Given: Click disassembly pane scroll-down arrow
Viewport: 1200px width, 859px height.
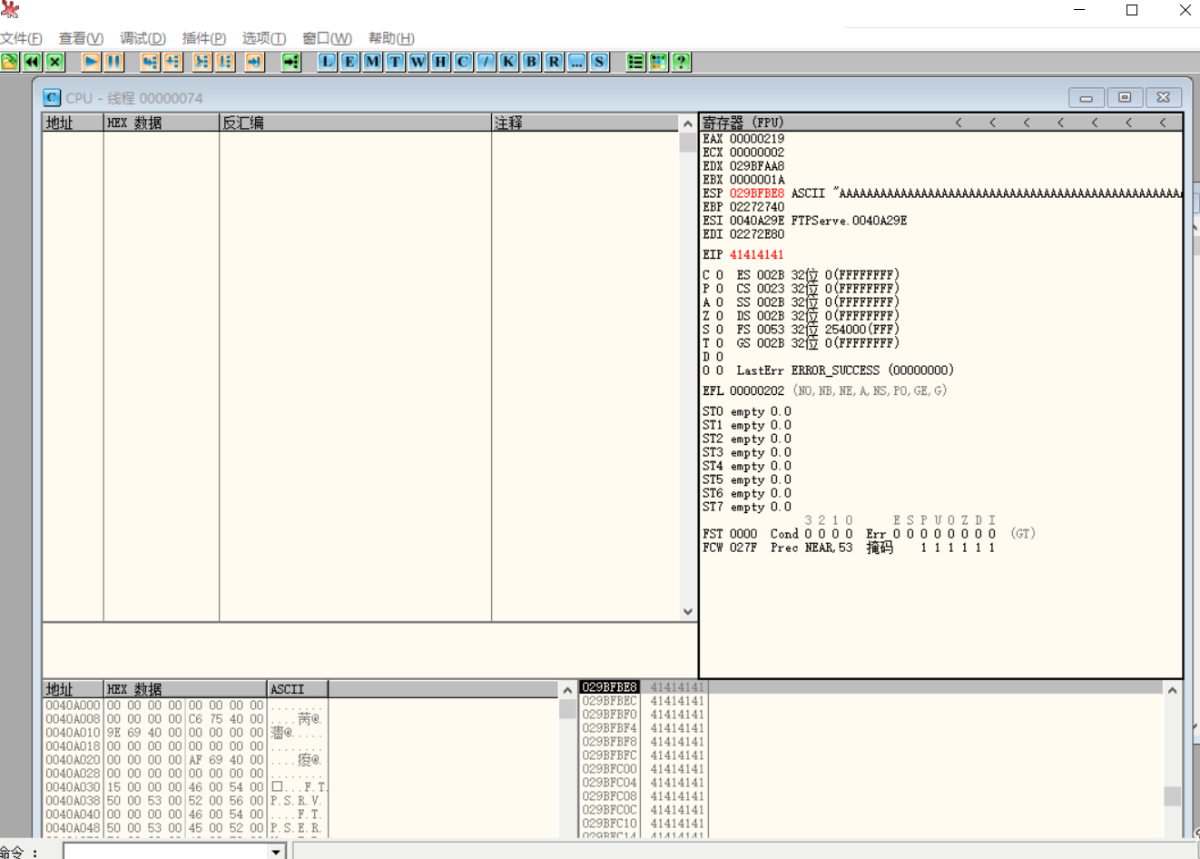Looking at the screenshot, I should [687, 611].
